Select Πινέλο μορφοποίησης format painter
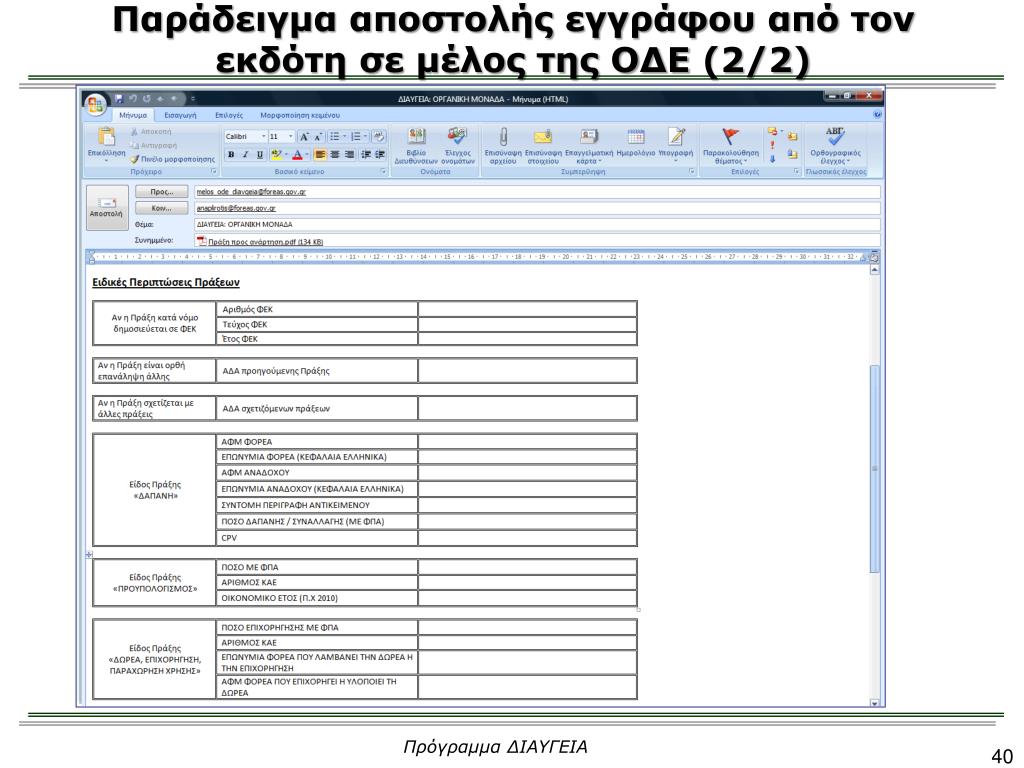This screenshot has height=768, width=1024. (172, 159)
